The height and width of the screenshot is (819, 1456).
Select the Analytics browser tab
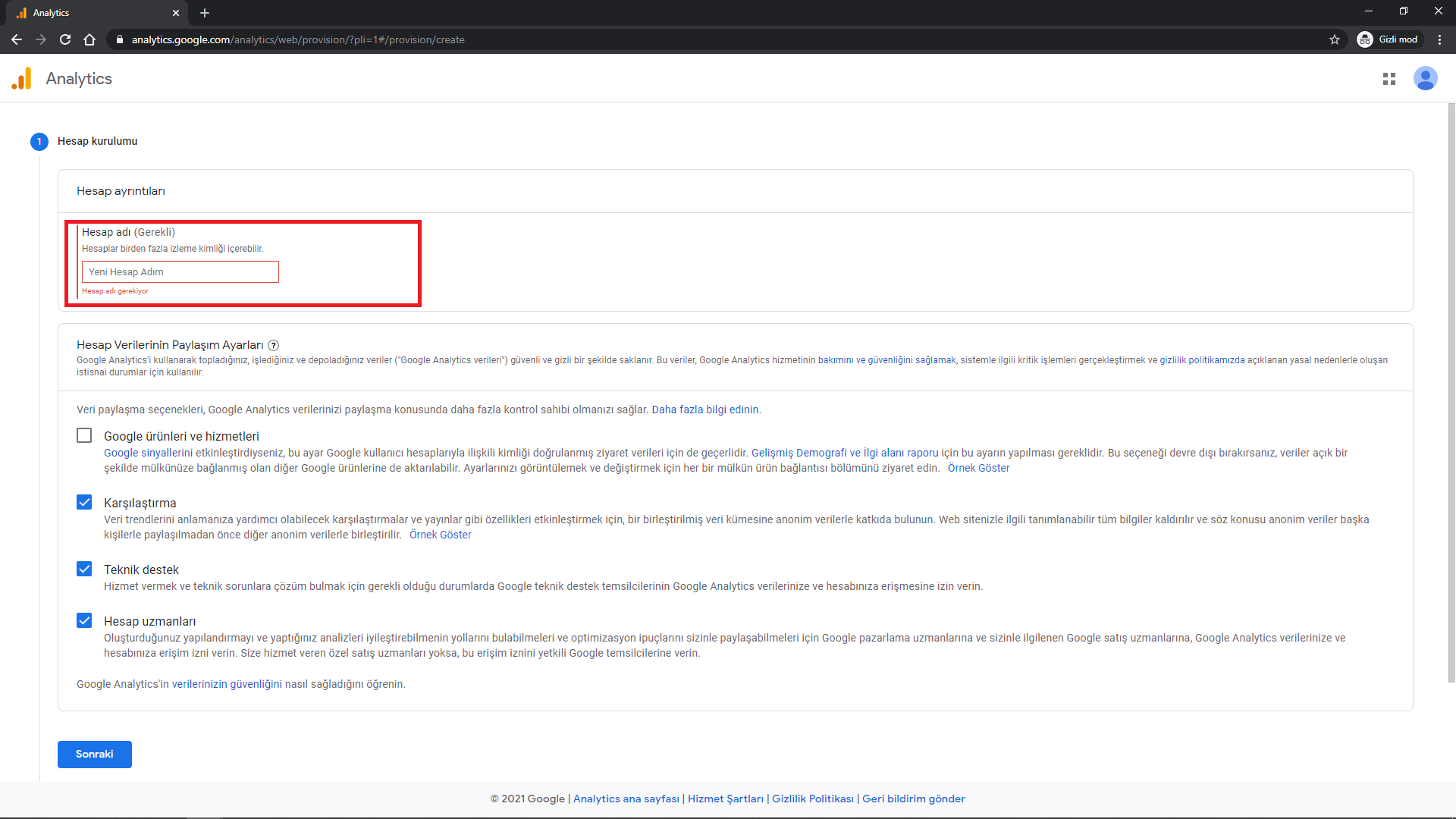95,13
